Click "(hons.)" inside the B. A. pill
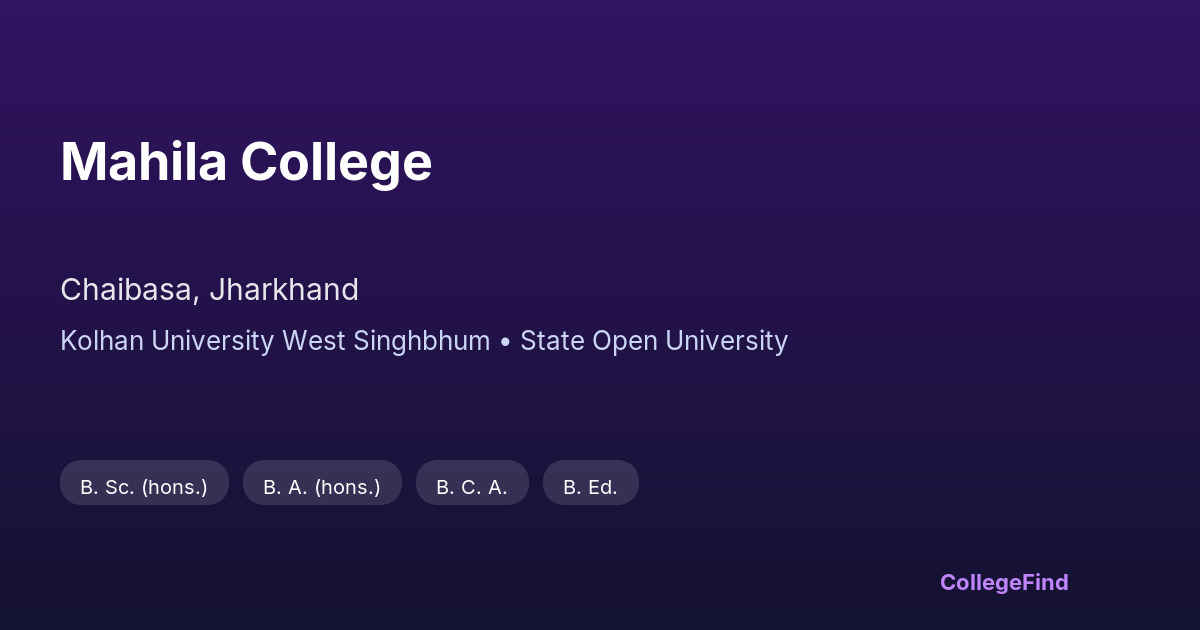The height and width of the screenshot is (630, 1200). point(348,487)
